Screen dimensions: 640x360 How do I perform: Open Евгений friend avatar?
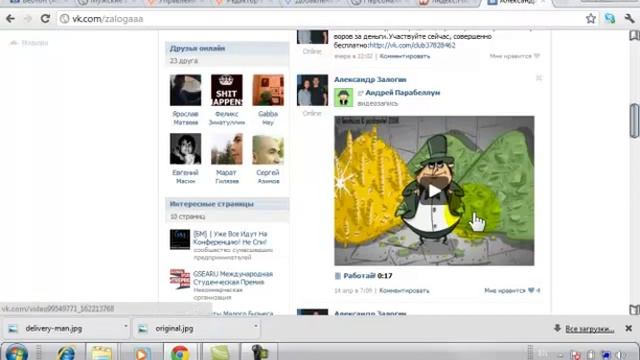[185, 149]
